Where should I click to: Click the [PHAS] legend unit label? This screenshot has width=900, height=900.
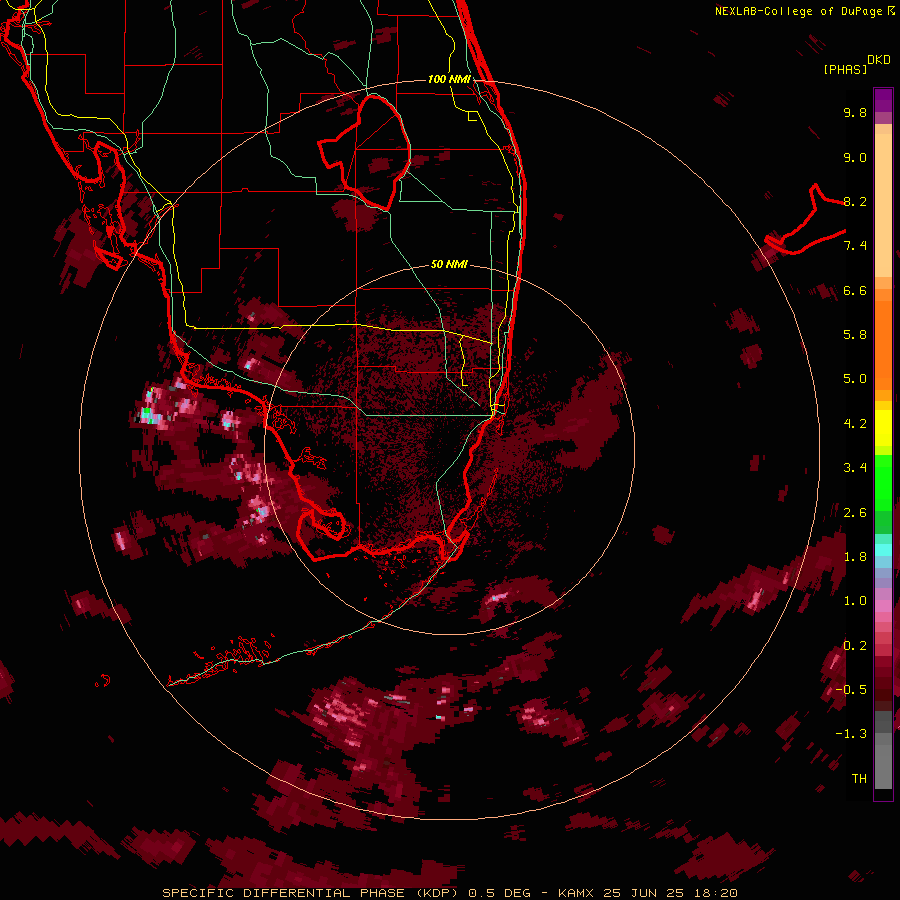(845, 70)
